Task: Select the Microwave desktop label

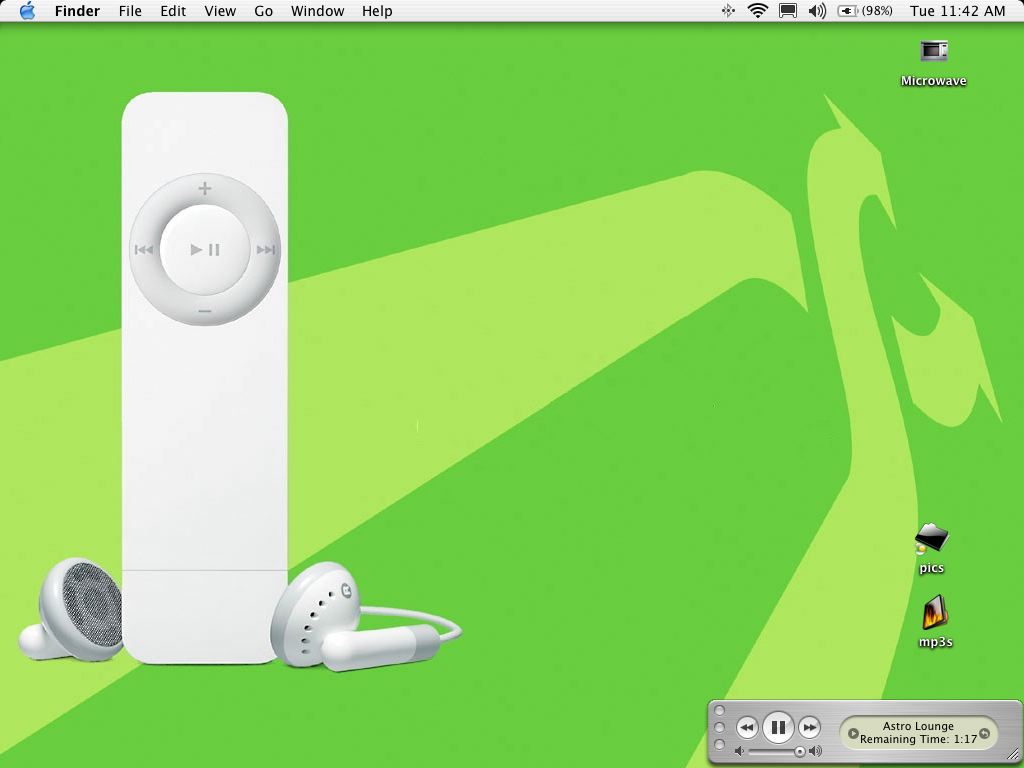Action: (x=933, y=81)
